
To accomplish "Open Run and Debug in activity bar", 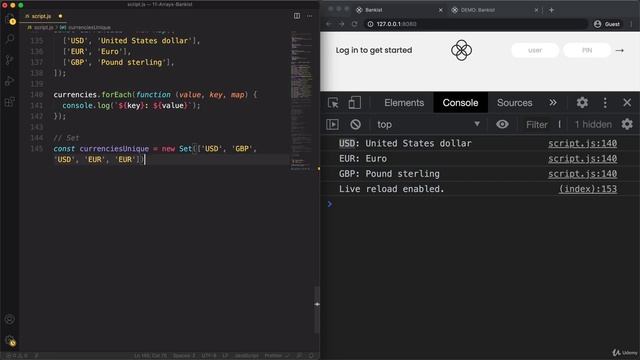I will point(10,81).
